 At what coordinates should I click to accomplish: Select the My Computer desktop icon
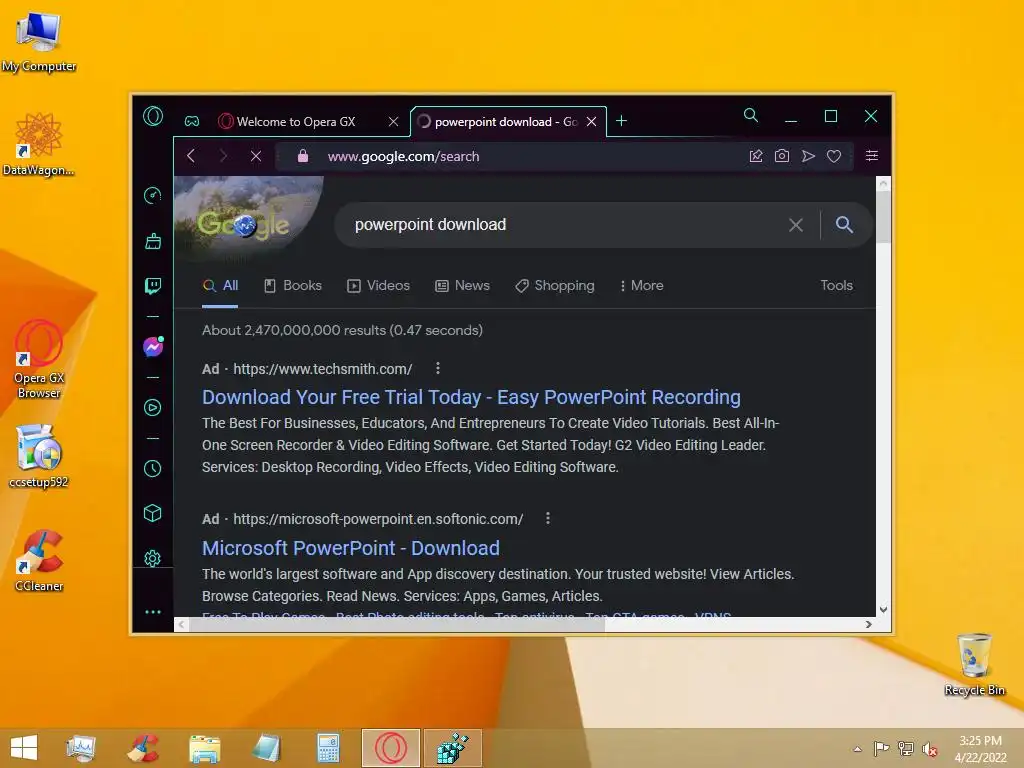[39, 41]
